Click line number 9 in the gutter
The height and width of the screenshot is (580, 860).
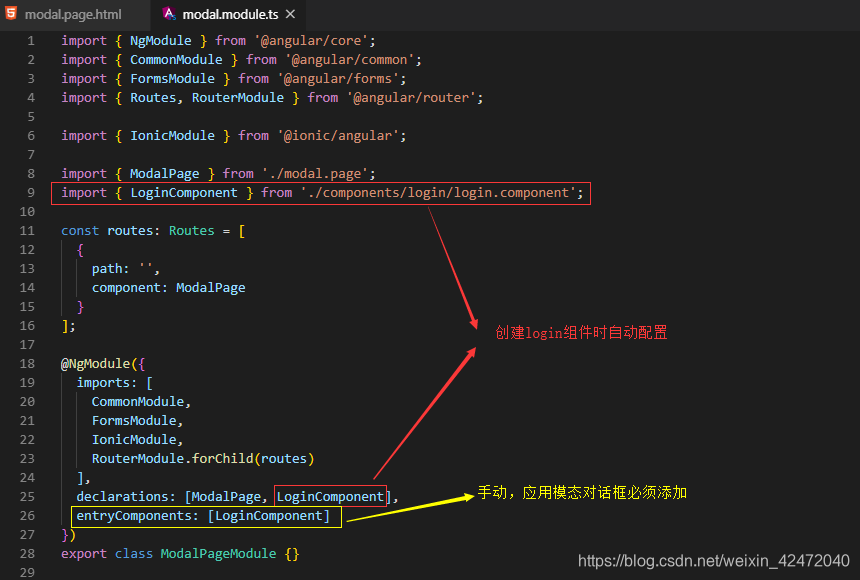pos(30,192)
